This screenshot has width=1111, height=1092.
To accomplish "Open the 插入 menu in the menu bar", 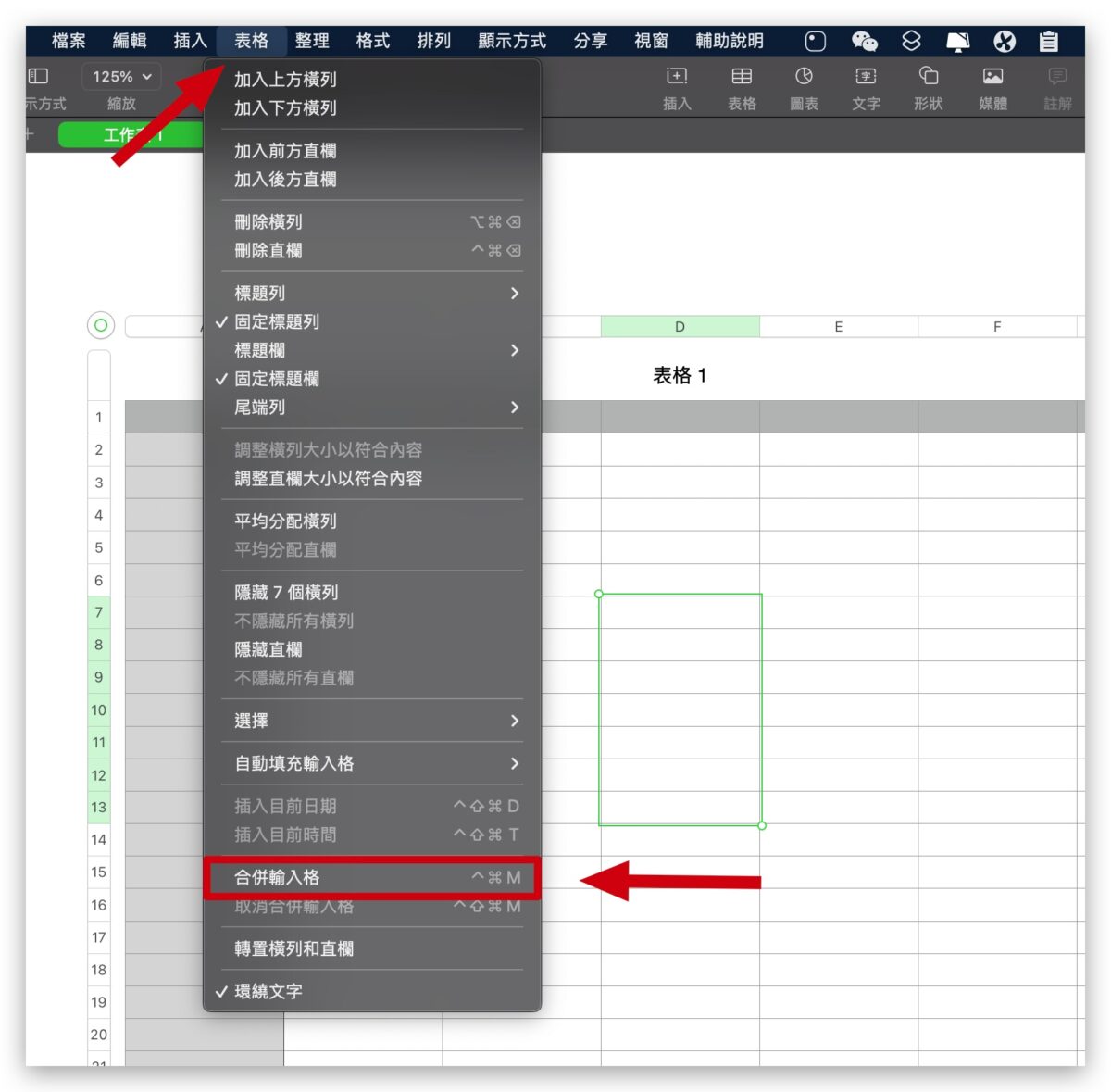I will pos(190,41).
